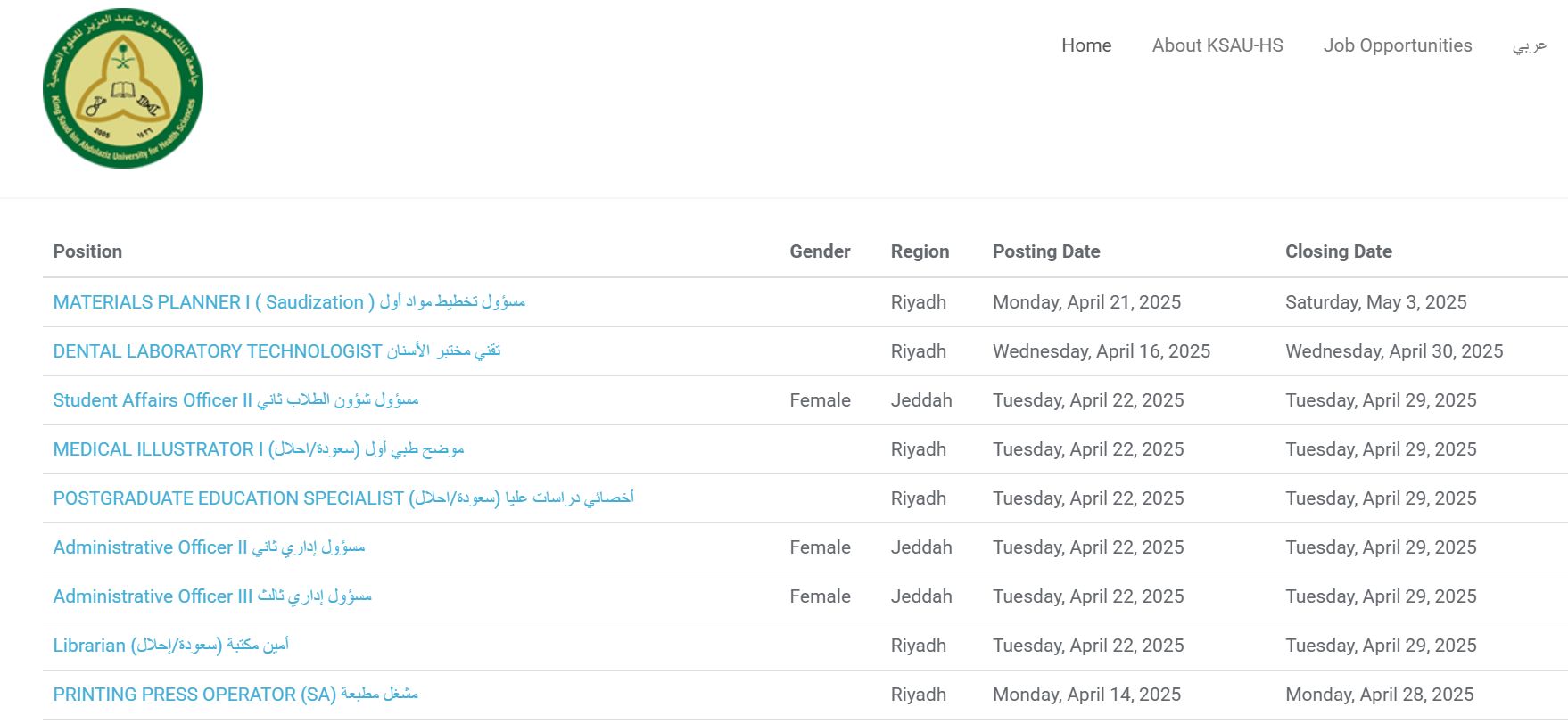The height and width of the screenshot is (724, 1568).
Task: Open the Home menu item
Action: click(x=1086, y=45)
